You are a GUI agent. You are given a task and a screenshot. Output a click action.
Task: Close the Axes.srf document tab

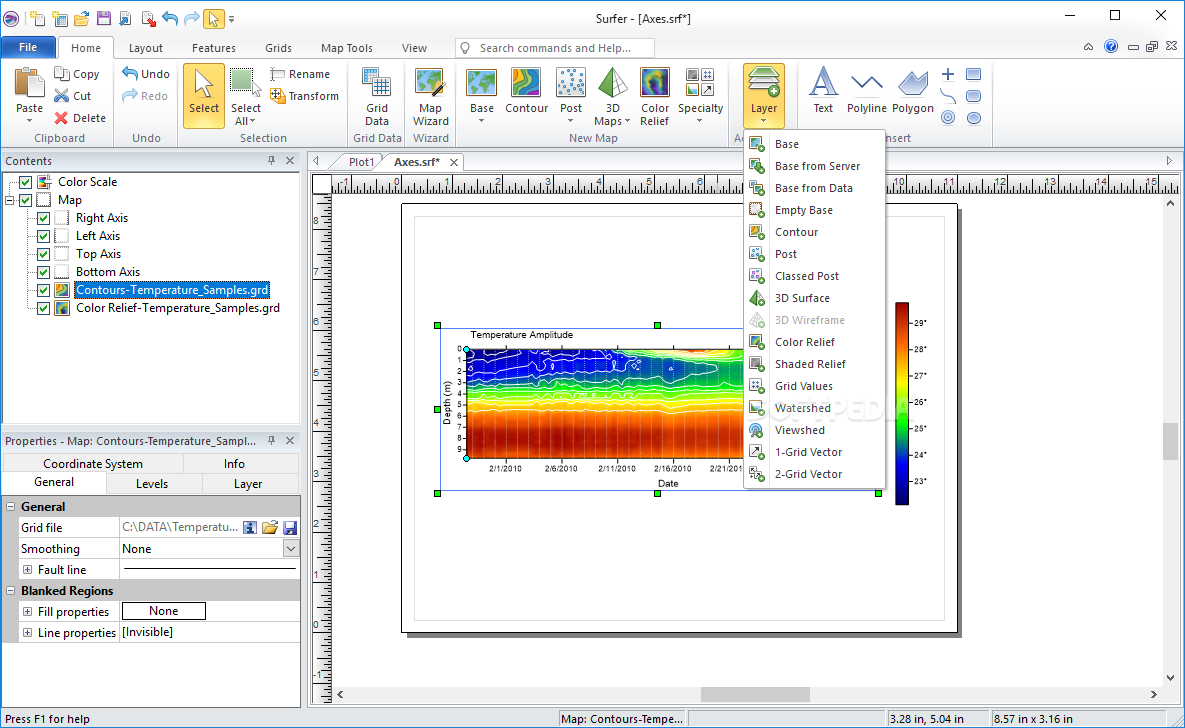coord(453,163)
